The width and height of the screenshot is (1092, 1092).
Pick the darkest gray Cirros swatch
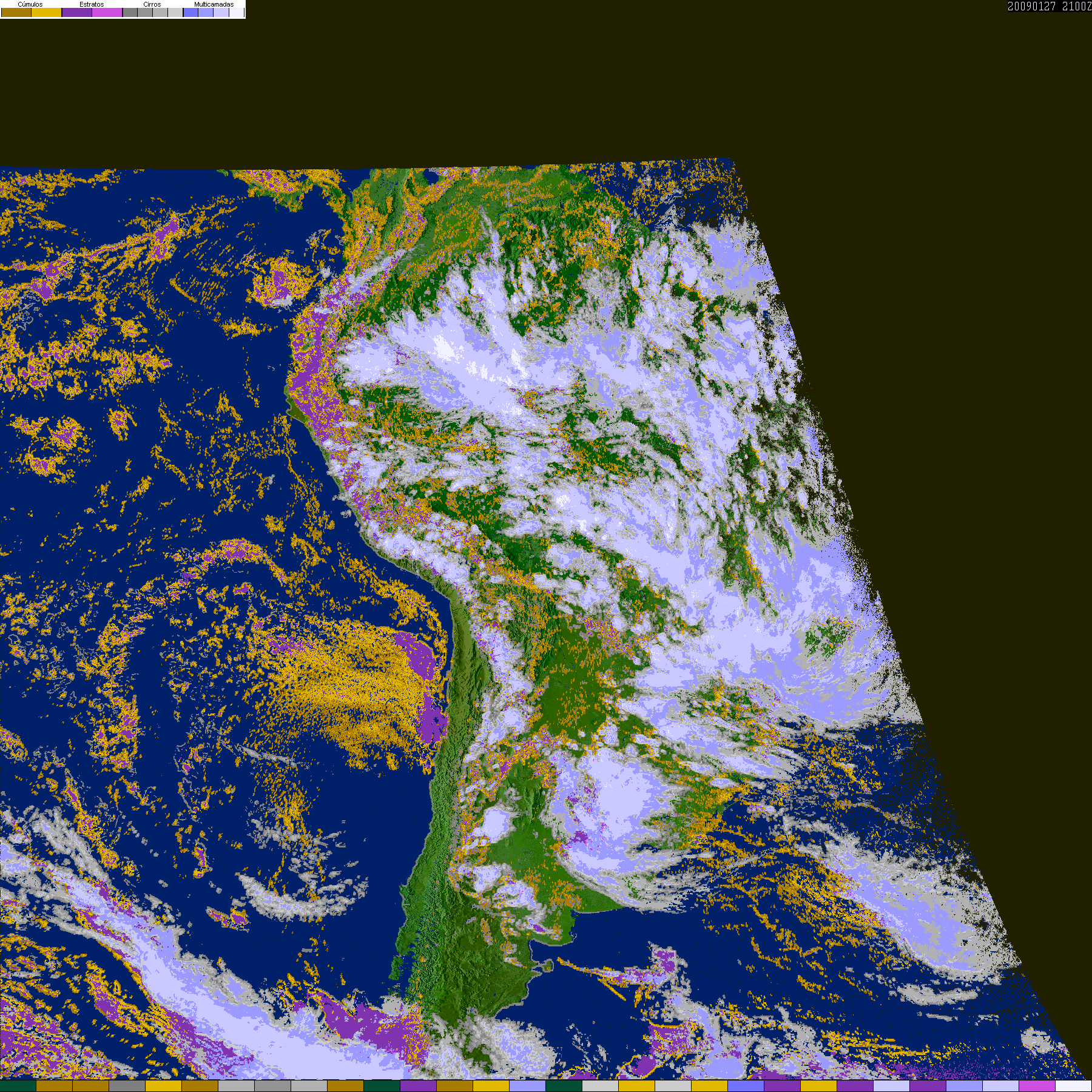[130, 12]
